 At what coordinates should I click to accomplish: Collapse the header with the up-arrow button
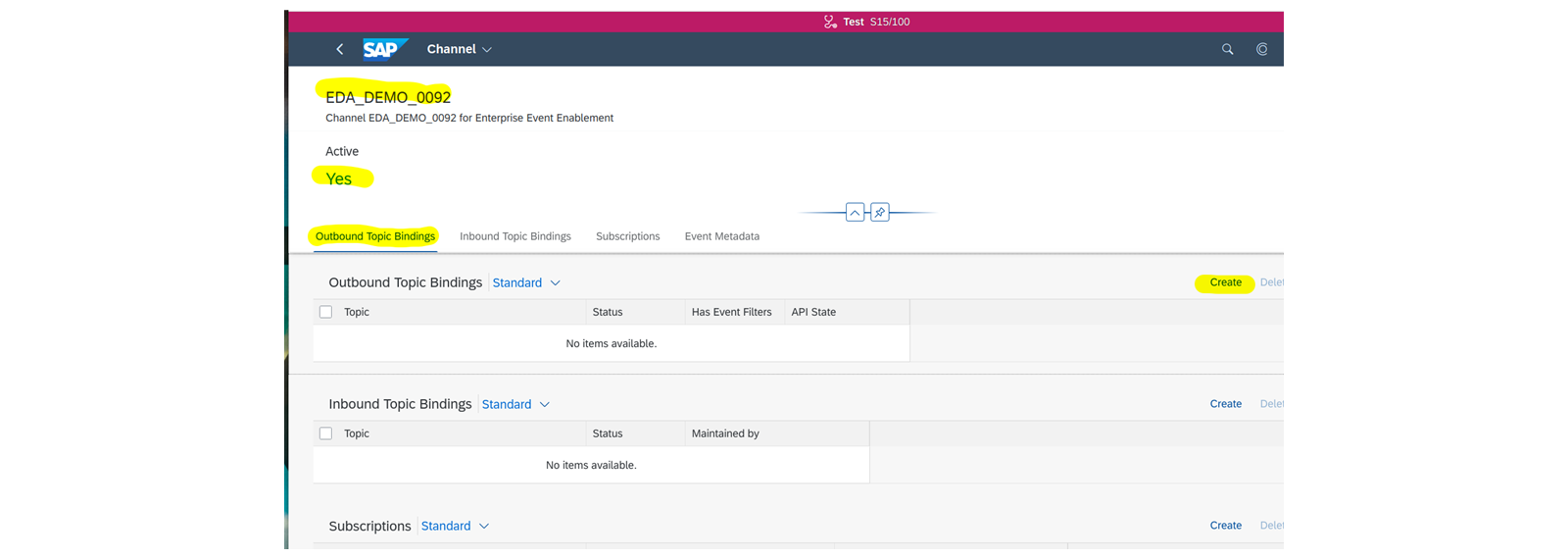click(855, 212)
